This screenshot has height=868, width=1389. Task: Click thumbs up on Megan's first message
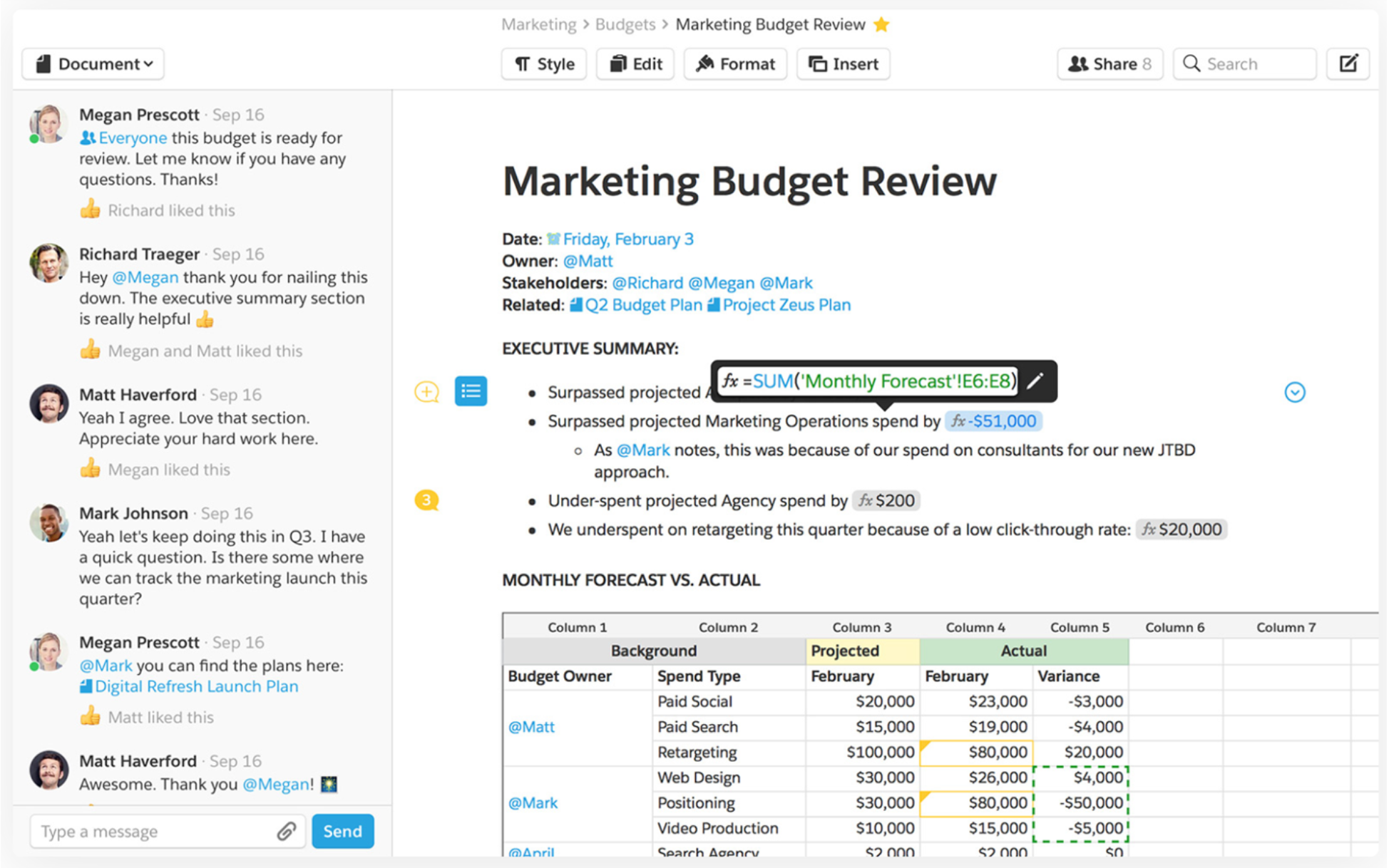point(90,210)
